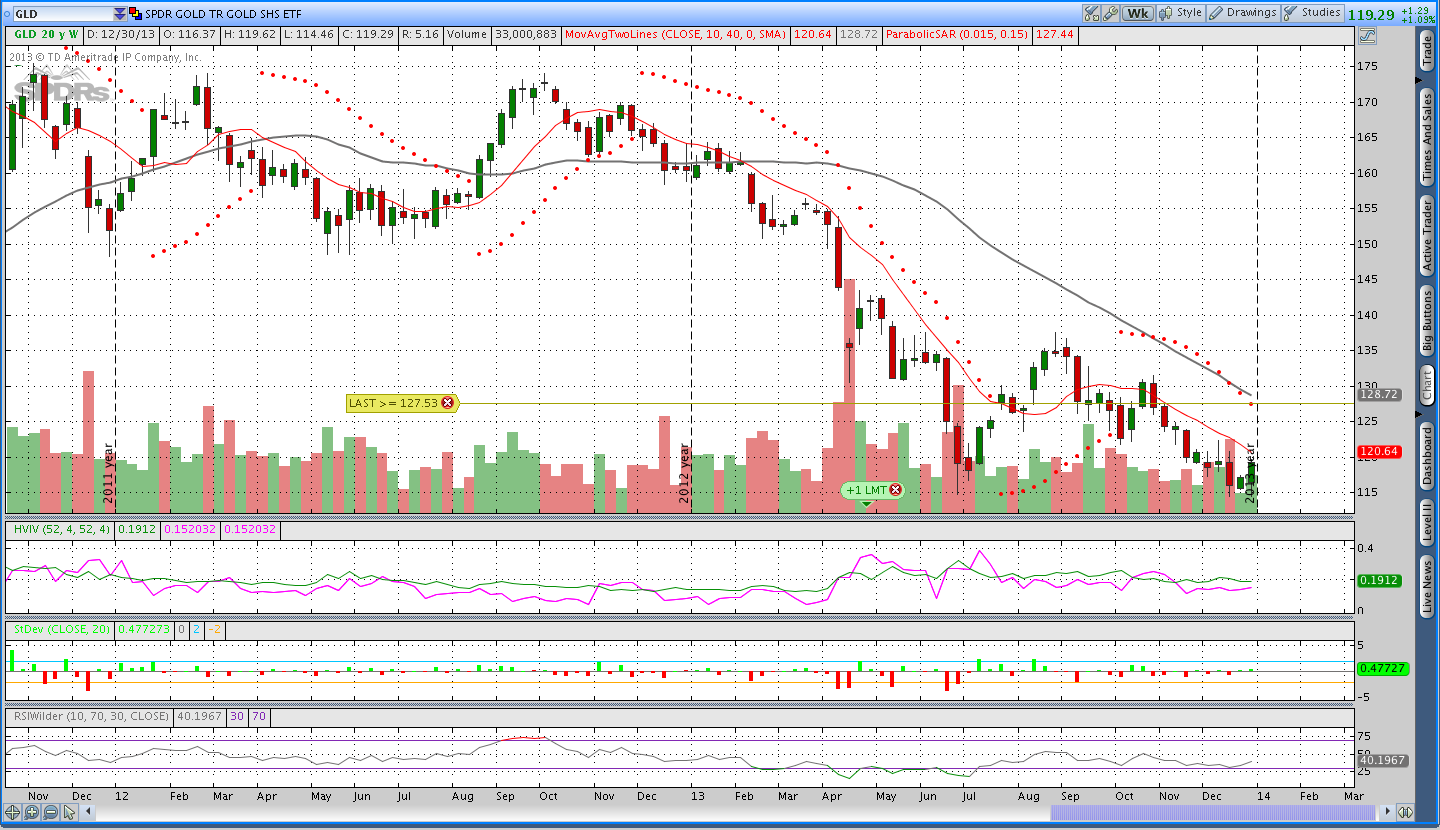Click the HVIV (52, 4, 52, 4) label
1440x830 pixels.
pyautogui.click(x=61, y=529)
